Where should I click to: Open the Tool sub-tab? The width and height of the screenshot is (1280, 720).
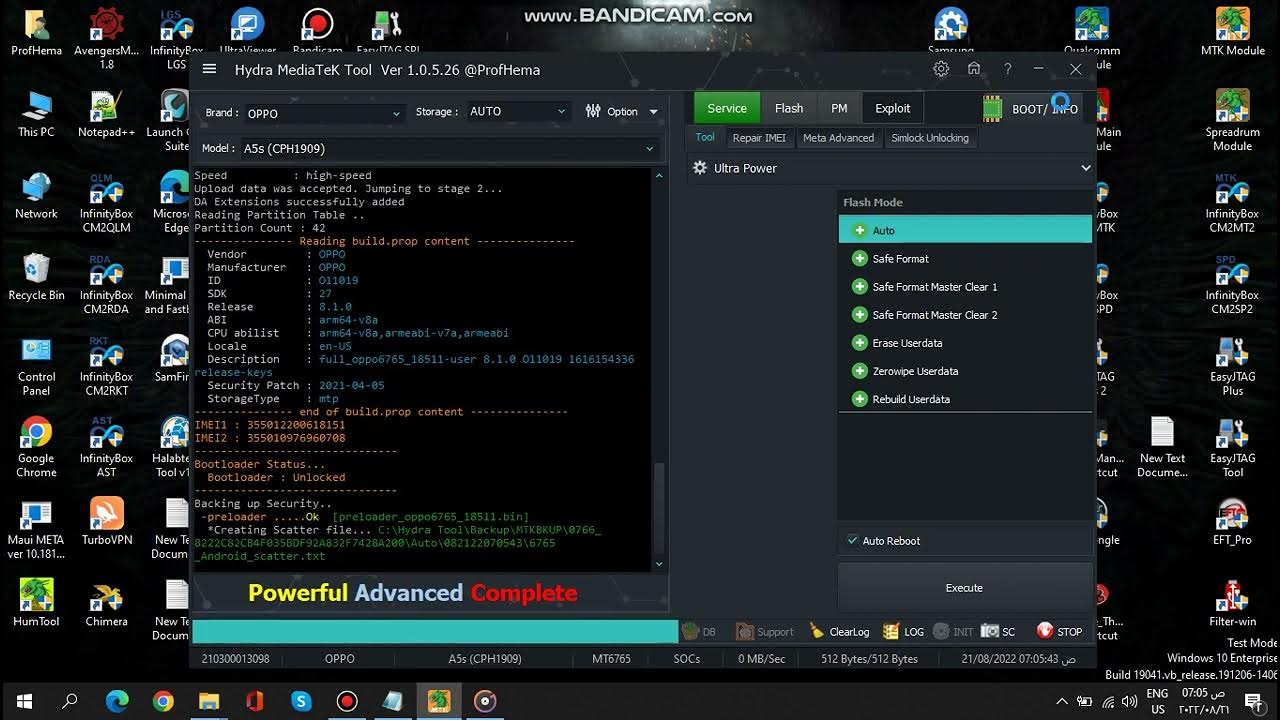pos(705,138)
